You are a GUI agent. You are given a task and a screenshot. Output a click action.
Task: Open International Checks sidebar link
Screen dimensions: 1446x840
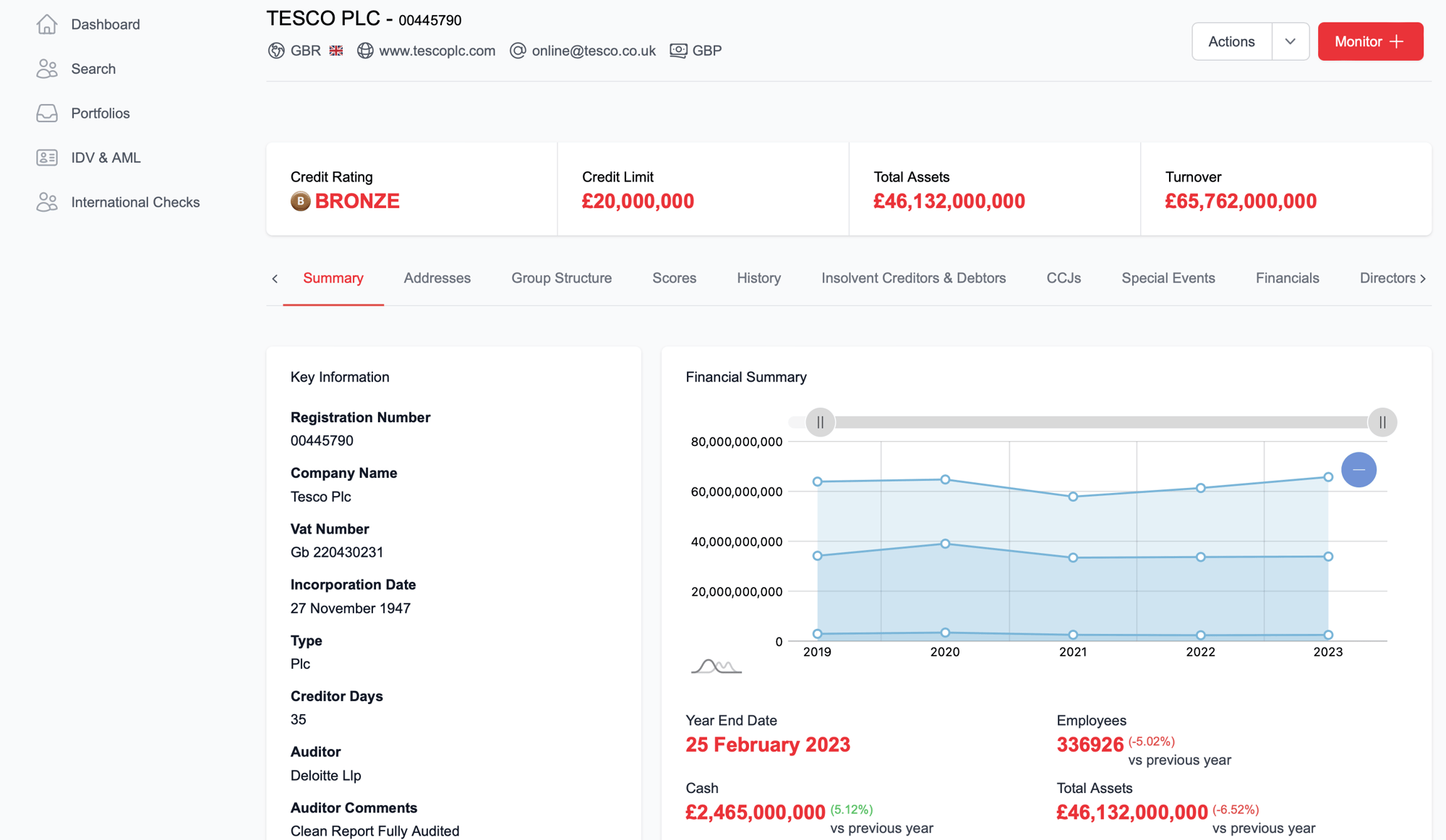[135, 202]
